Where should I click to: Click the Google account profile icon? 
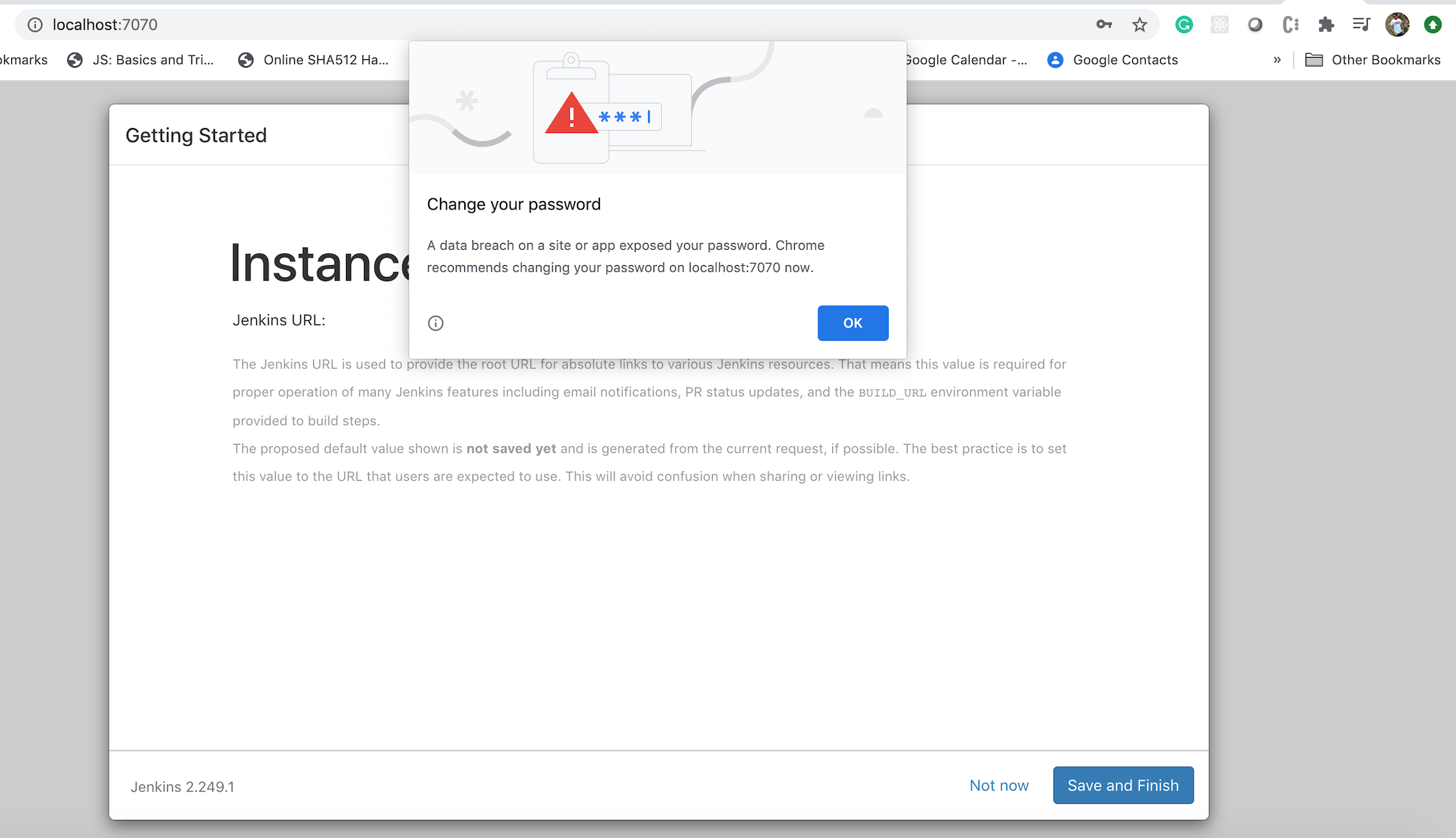(1398, 24)
